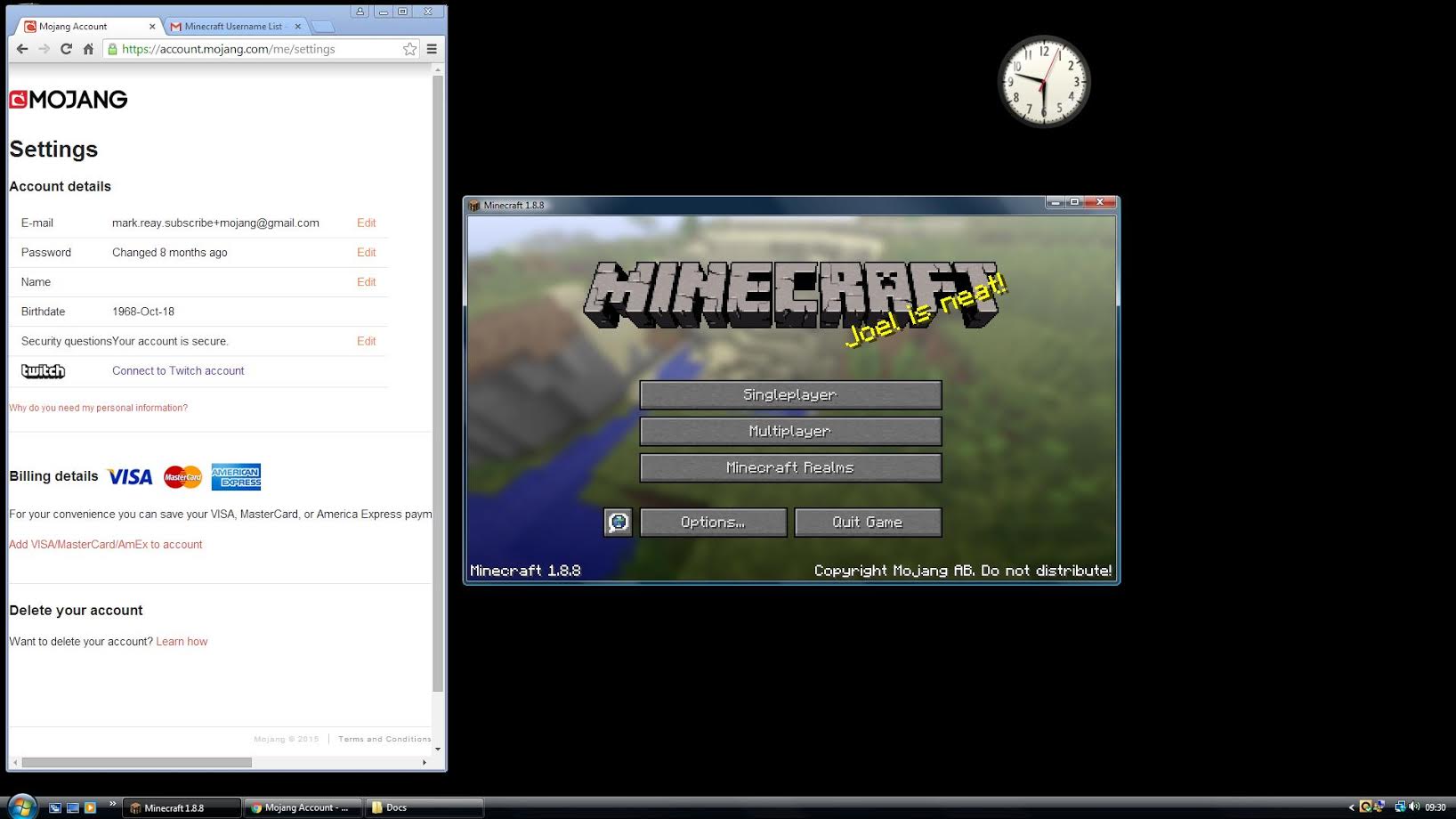
Task: Click the desktop analog clock gadget
Action: click(x=1044, y=82)
